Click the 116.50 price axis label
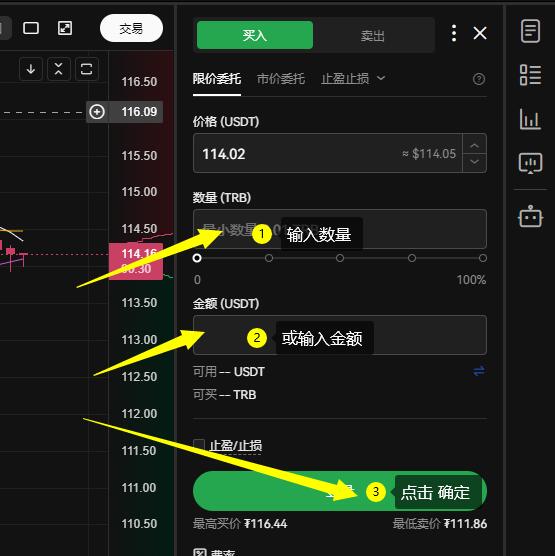Image resolution: width=555 pixels, height=556 pixels. coord(139,82)
